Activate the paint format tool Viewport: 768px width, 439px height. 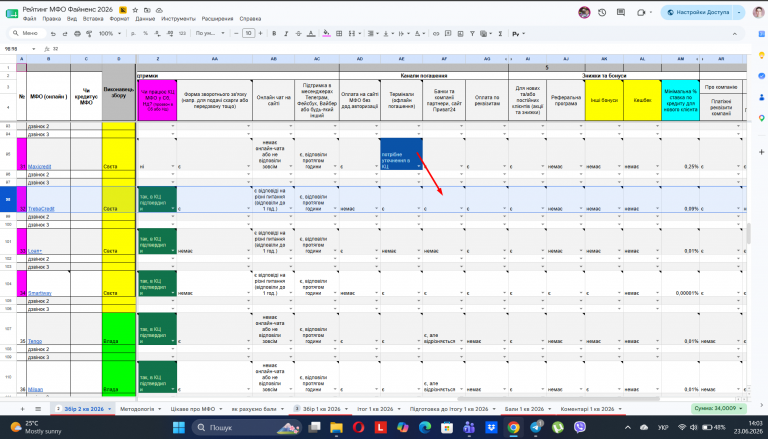89,33
